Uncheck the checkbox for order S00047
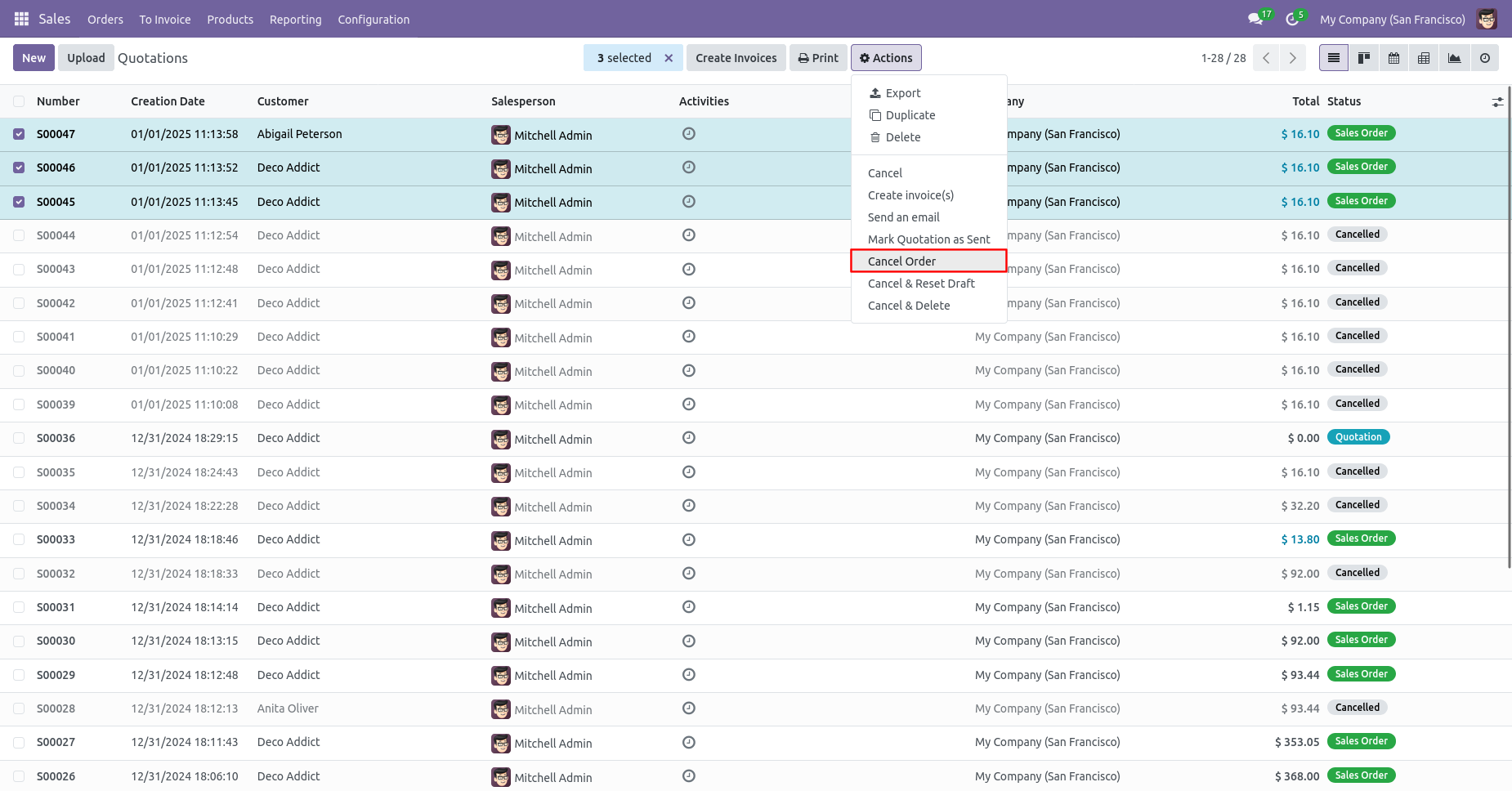 click(19, 134)
